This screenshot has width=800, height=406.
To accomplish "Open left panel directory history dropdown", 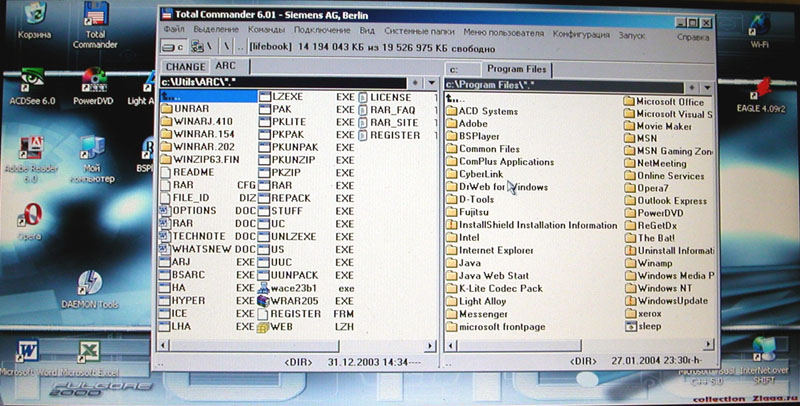I will (x=432, y=83).
